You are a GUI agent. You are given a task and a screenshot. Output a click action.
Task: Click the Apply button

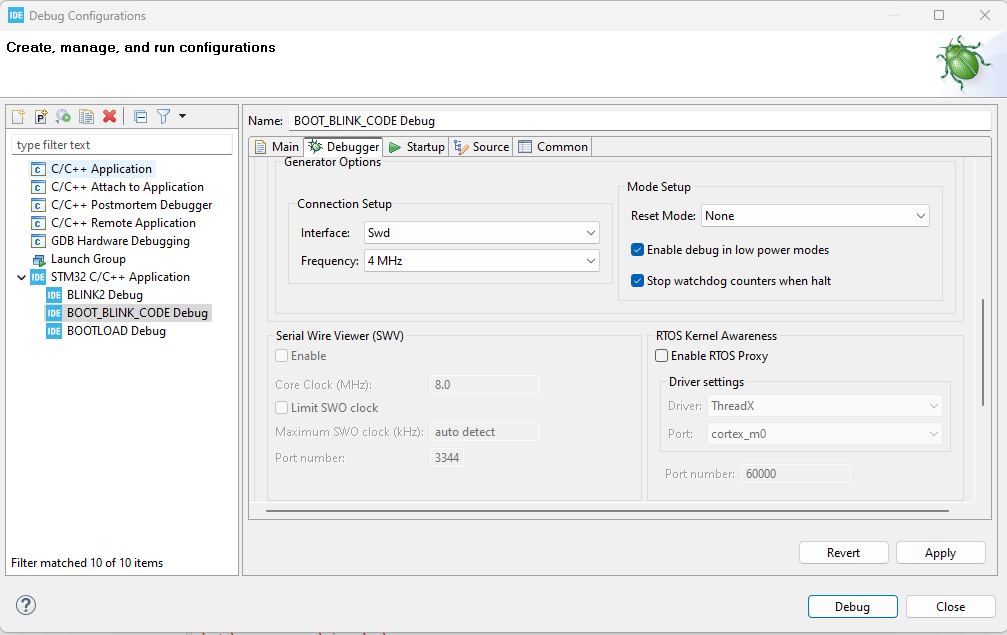click(x=940, y=553)
